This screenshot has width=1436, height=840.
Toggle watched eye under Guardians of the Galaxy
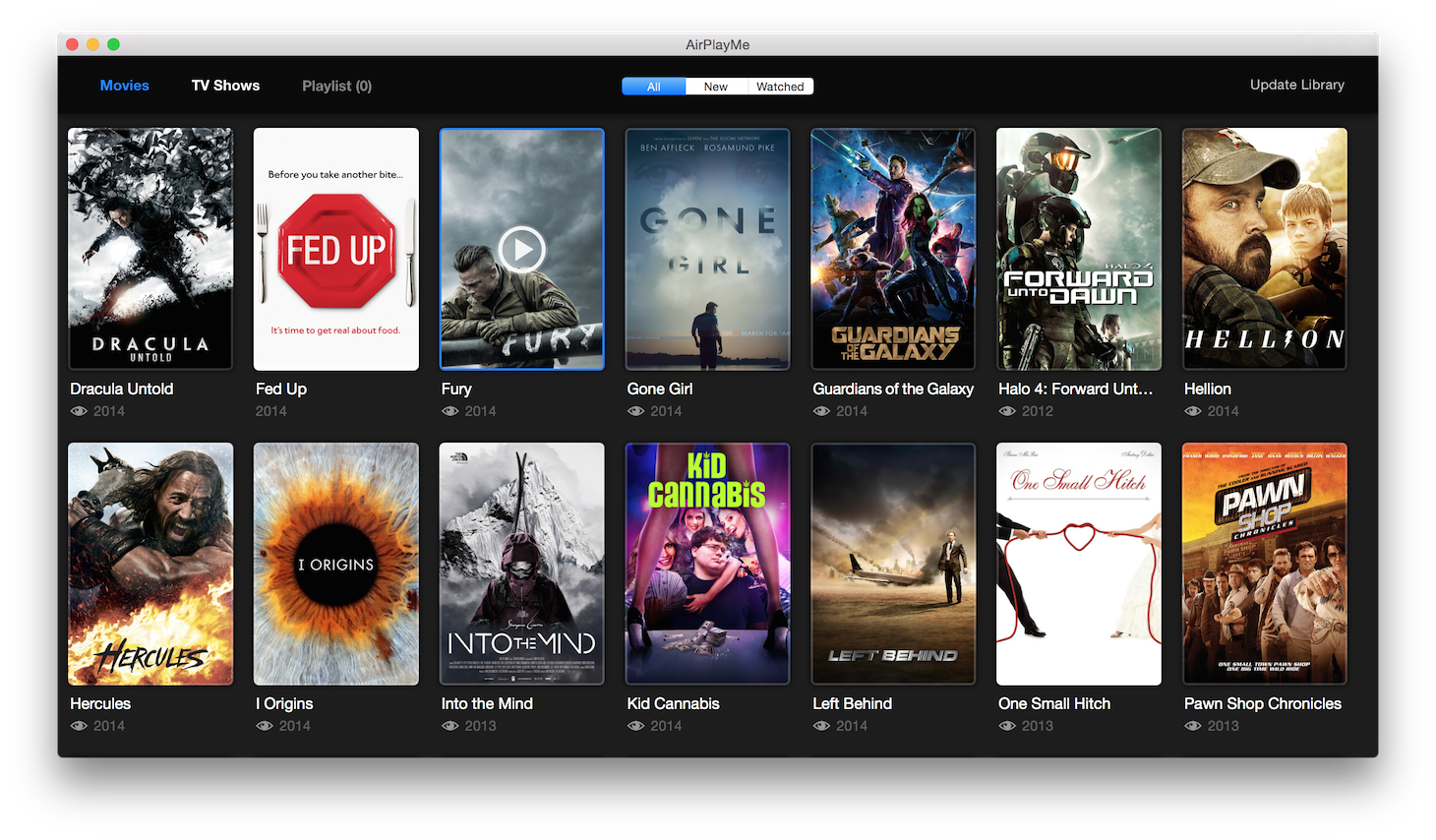pyautogui.click(x=821, y=411)
